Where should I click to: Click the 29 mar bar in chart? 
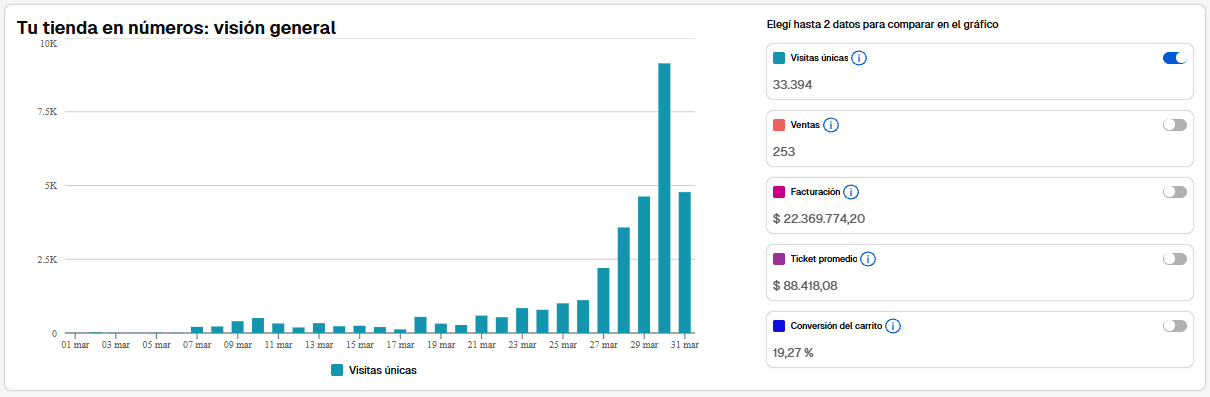644,265
